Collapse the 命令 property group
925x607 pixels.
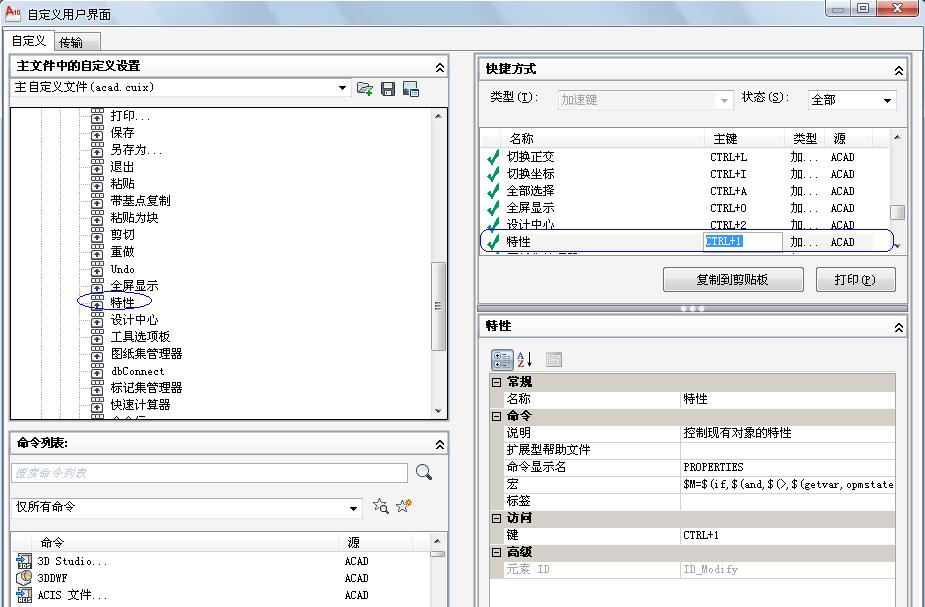click(x=496, y=416)
